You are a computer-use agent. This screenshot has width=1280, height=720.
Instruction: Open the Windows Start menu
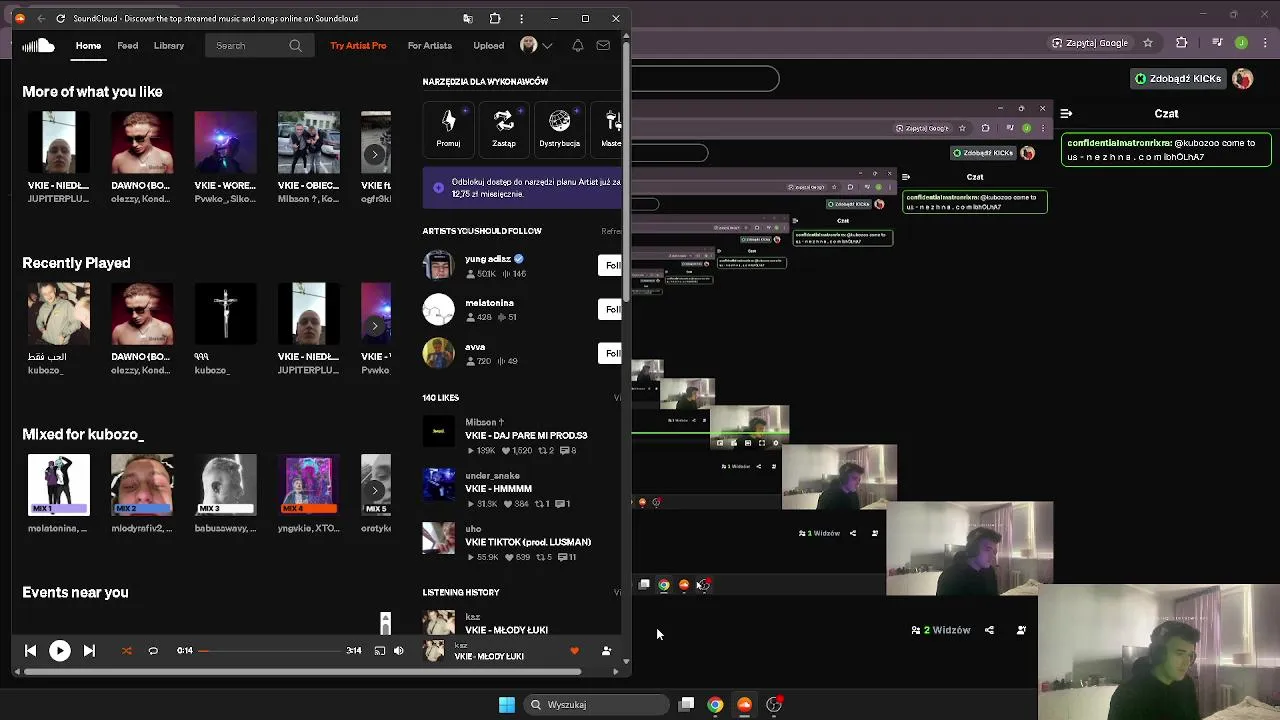pyautogui.click(x=507, y=705)
